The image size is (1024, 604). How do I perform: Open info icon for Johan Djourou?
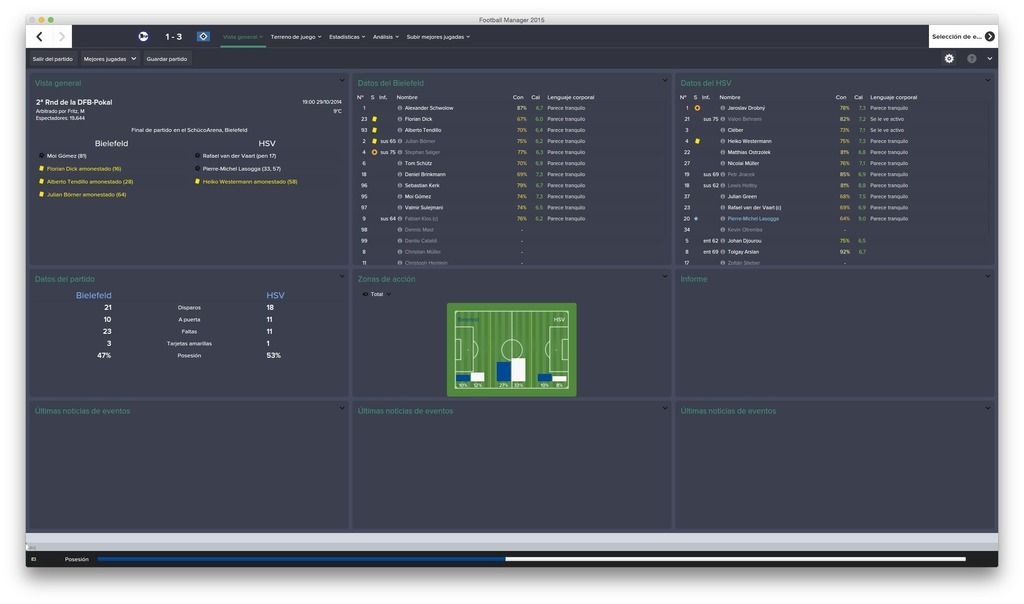tap(723, 241)
